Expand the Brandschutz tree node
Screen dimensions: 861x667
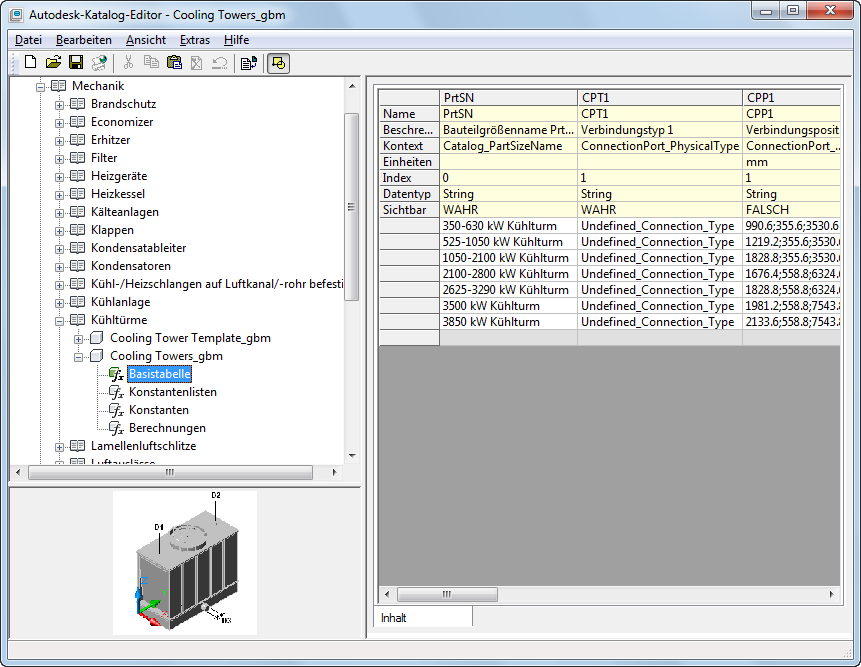(59, 105)
